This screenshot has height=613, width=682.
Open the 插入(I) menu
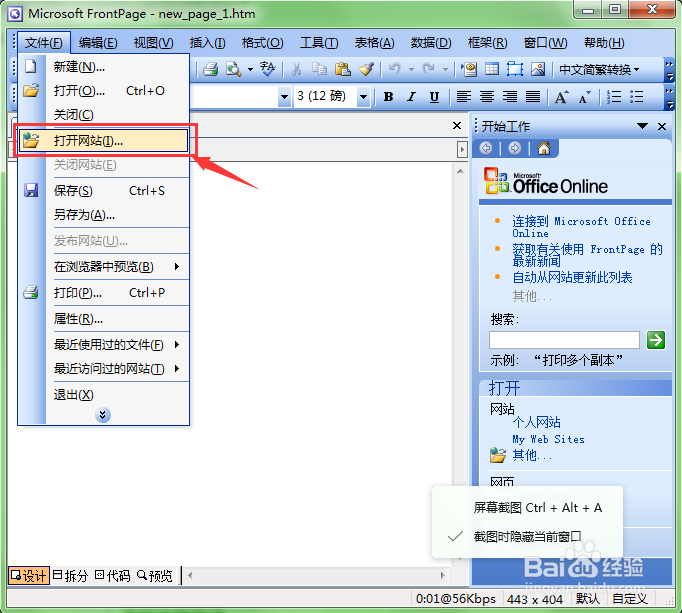pyautogui.click(x=207, y=43)
